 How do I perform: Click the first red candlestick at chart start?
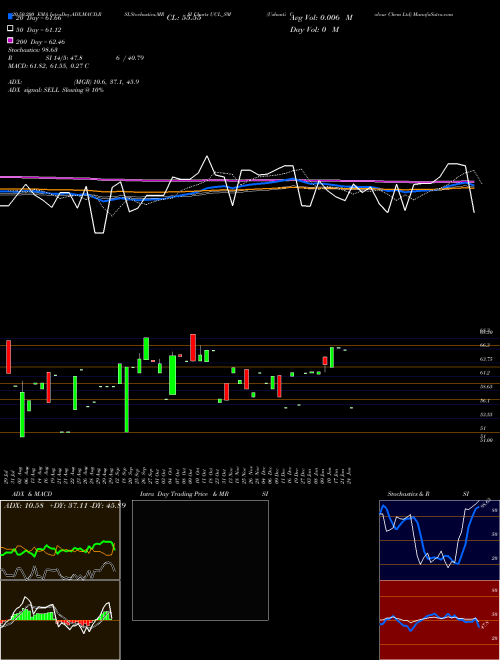coord(8,357)
